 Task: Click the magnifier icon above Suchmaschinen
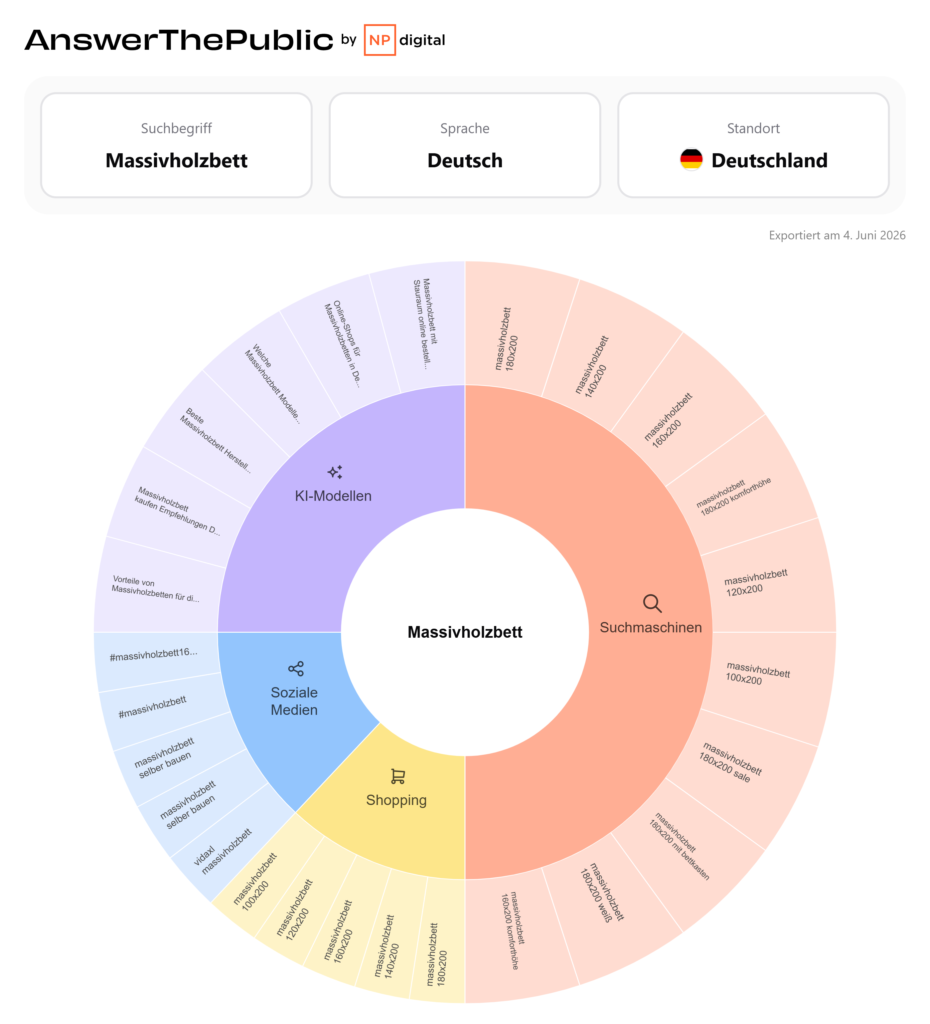pyautogui.click(x=652, y=603)
